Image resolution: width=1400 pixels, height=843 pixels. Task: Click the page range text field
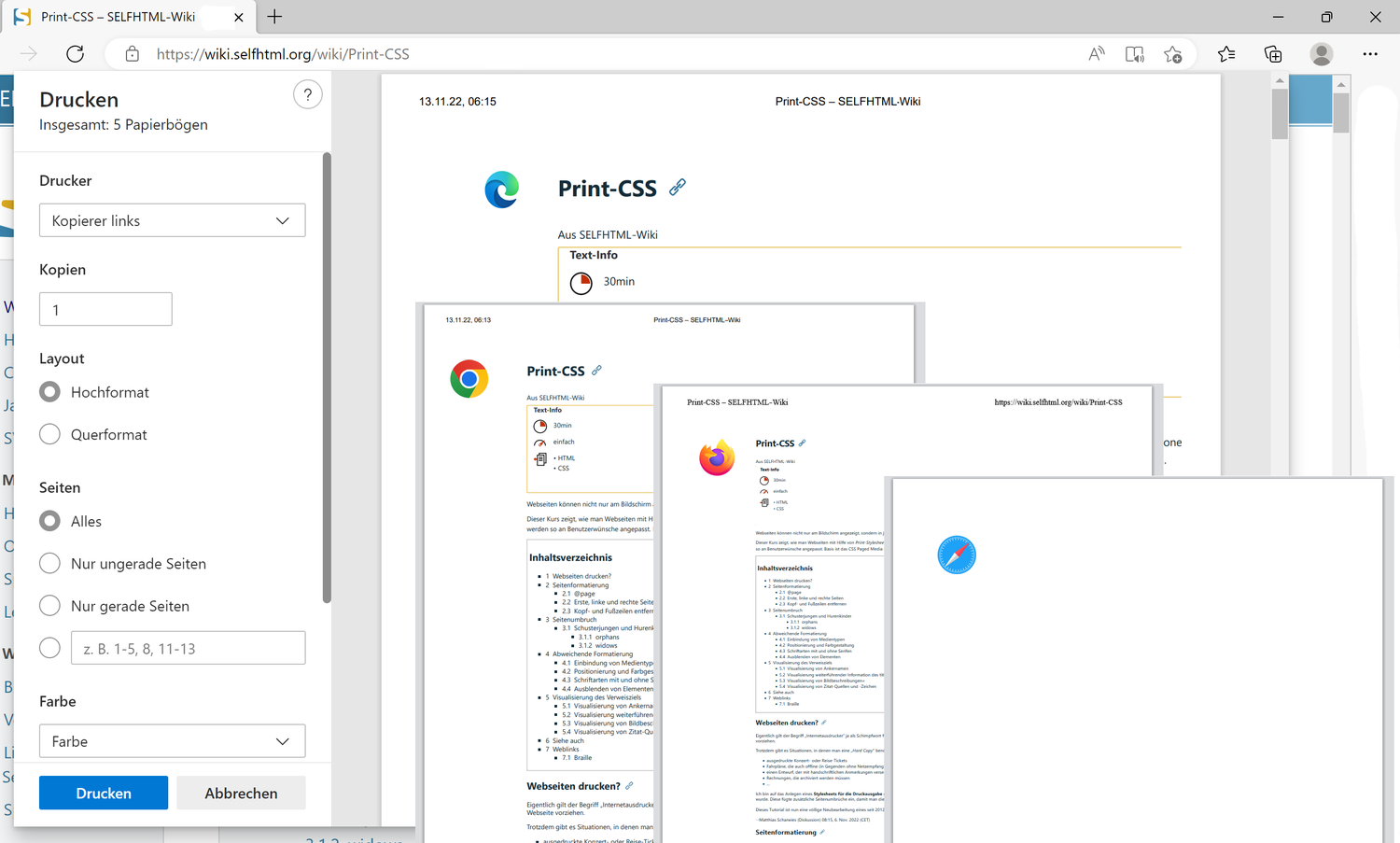(188, 648)
